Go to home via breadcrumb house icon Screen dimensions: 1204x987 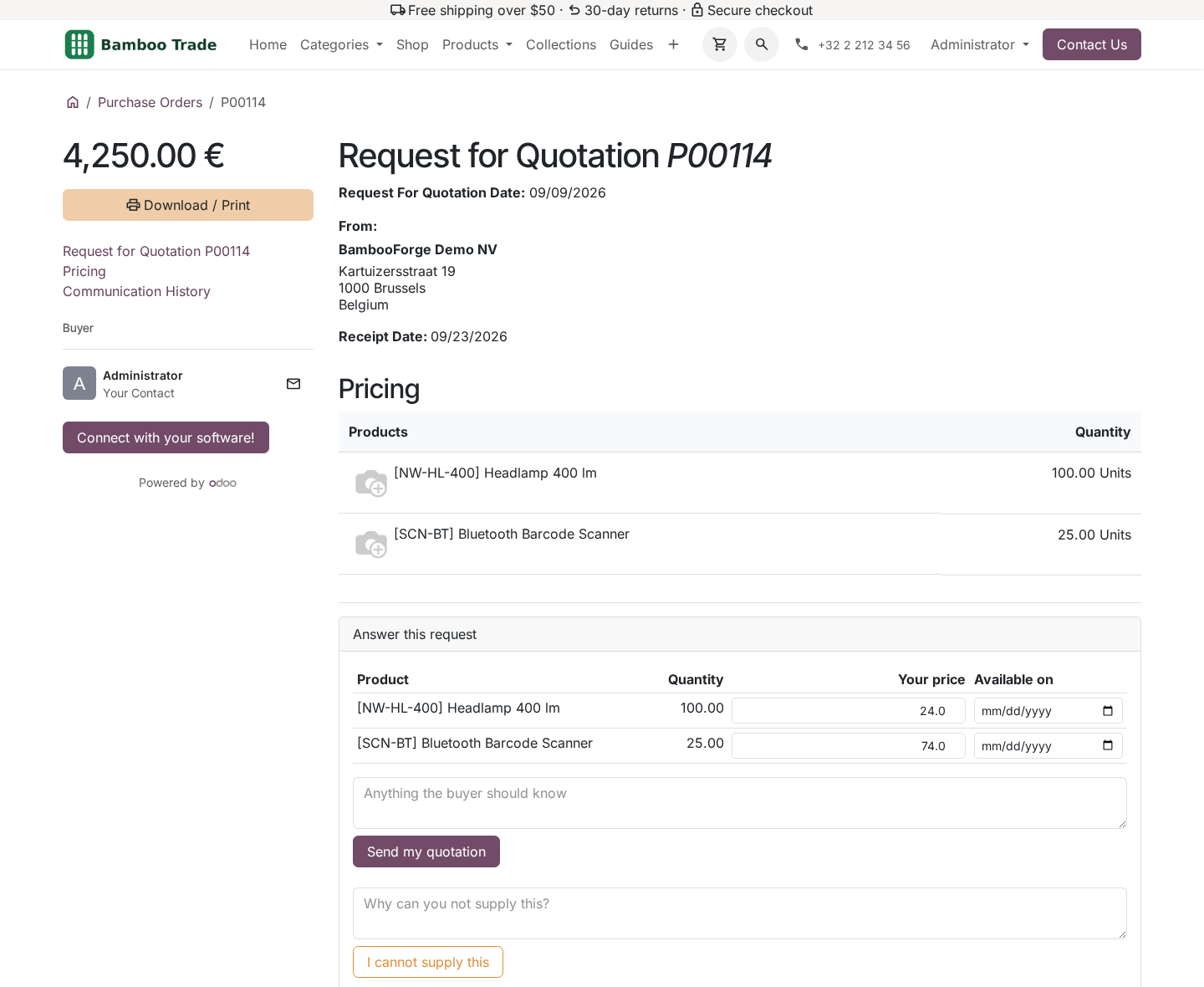point(73,102)
